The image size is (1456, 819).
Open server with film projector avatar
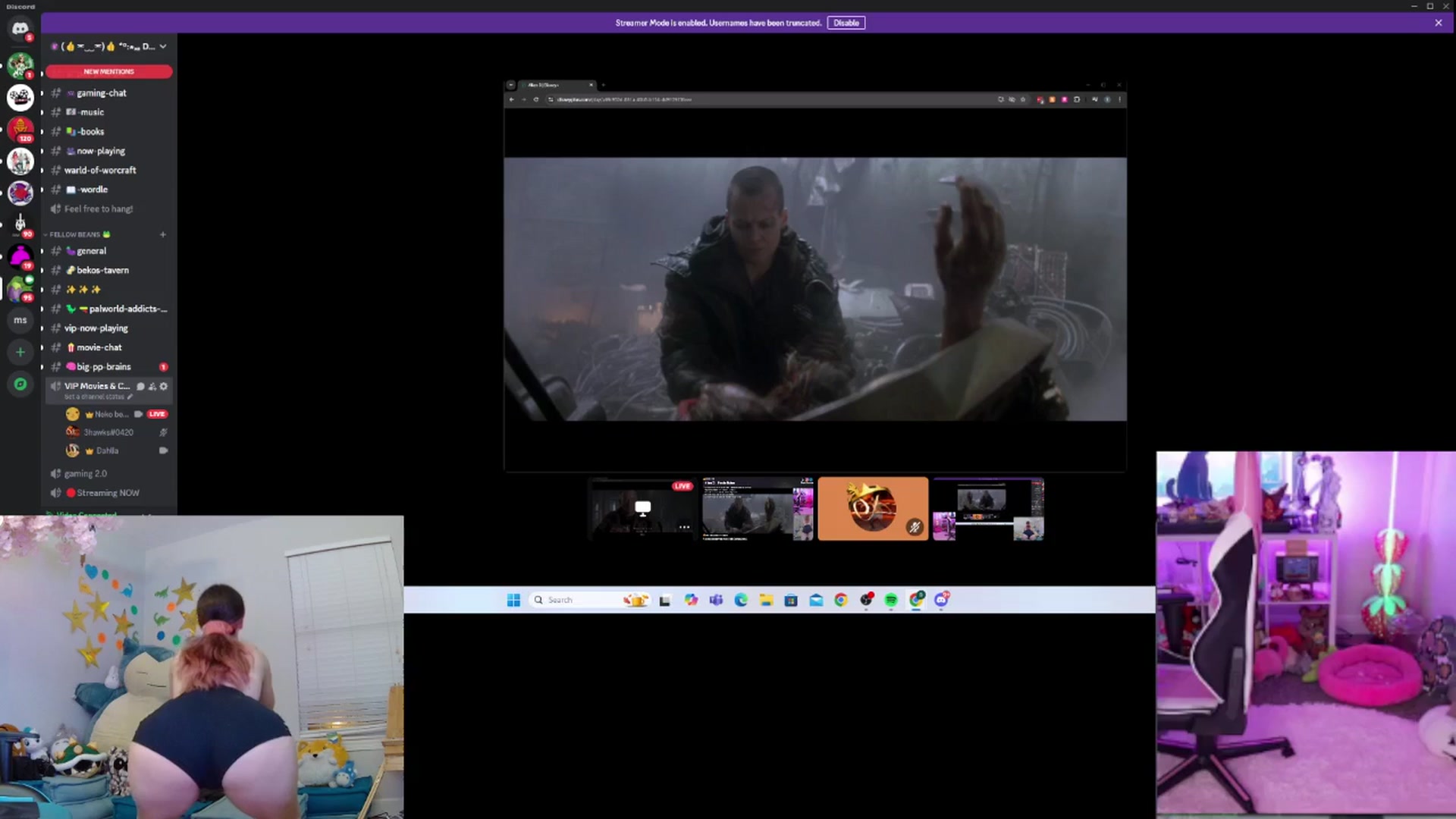pyautogui.click(x=20, y=97)
